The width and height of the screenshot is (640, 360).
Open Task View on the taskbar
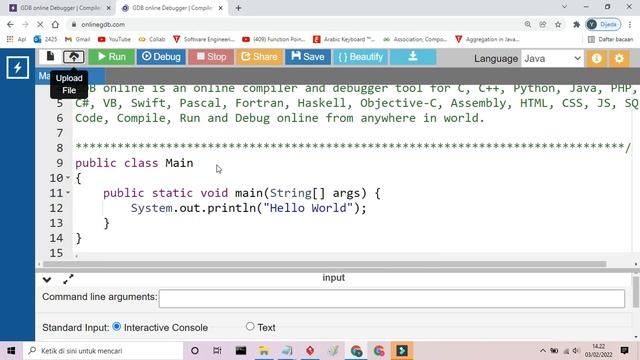(217, 351)
